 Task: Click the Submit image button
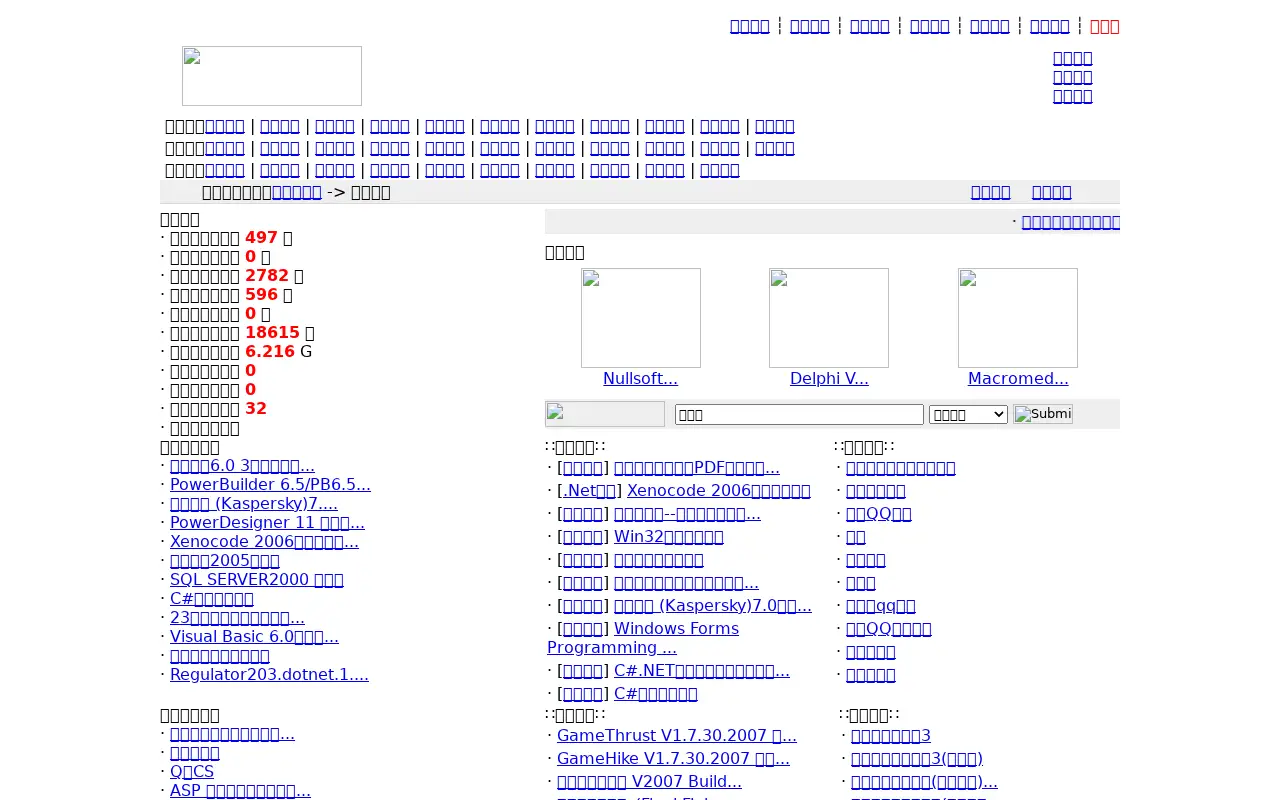click(1043, 414)
